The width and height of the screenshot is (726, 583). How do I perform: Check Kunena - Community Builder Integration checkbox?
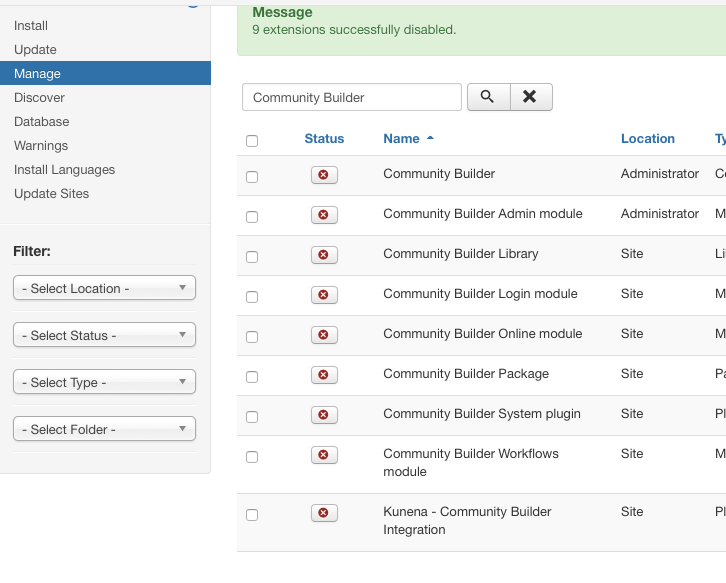tap(252, 515)
